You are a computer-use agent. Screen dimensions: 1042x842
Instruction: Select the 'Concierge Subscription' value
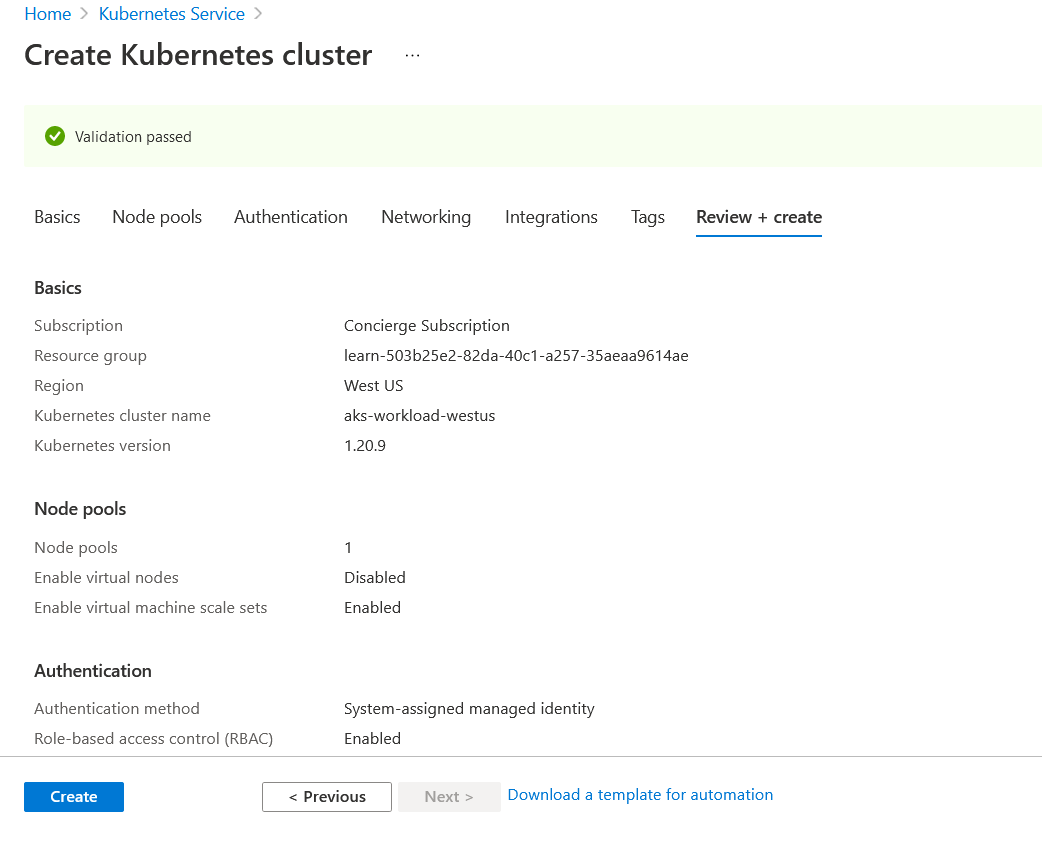[x=427, y=326]
